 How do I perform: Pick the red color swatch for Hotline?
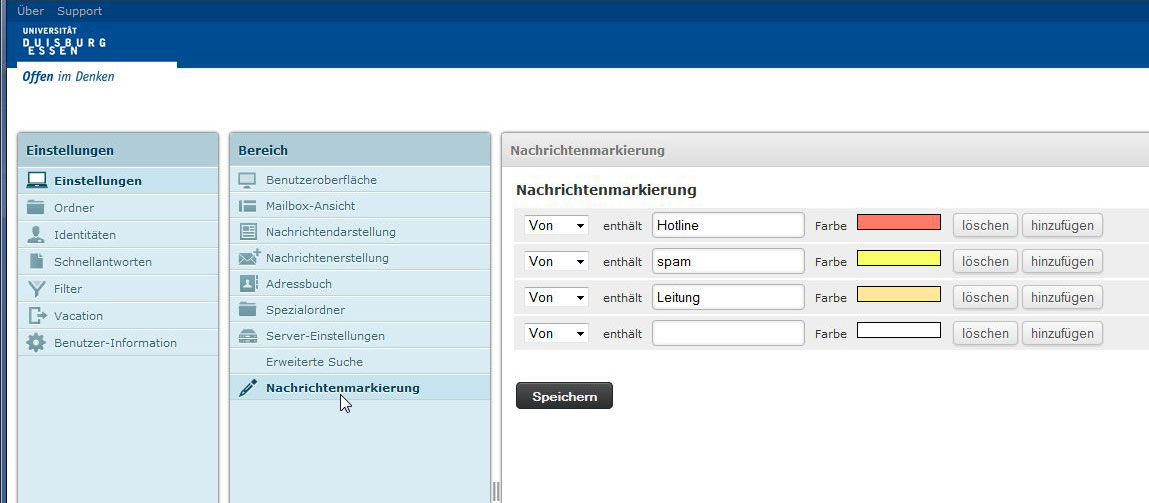point(898,222)
